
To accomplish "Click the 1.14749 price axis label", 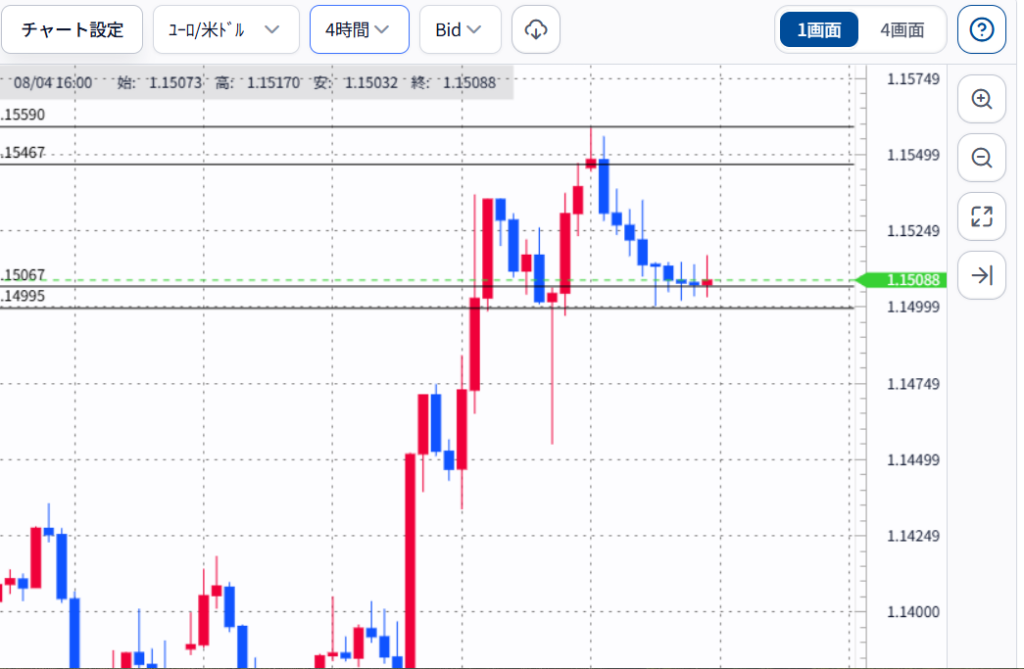I will pyautogui.click(x=913, y=383).
